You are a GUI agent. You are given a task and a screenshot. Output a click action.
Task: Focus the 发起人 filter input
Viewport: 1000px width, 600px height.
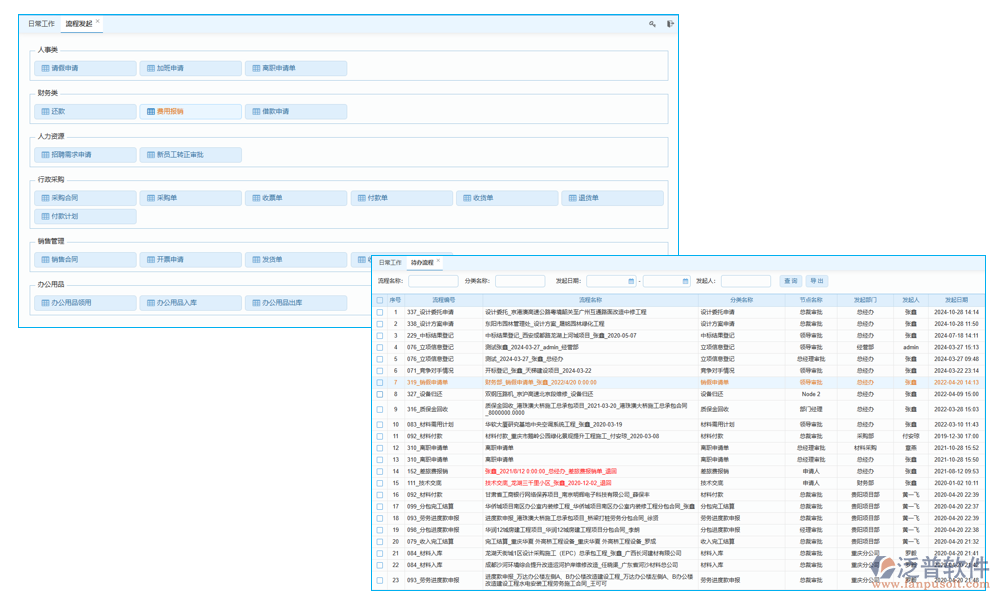[x=746, y=281]
